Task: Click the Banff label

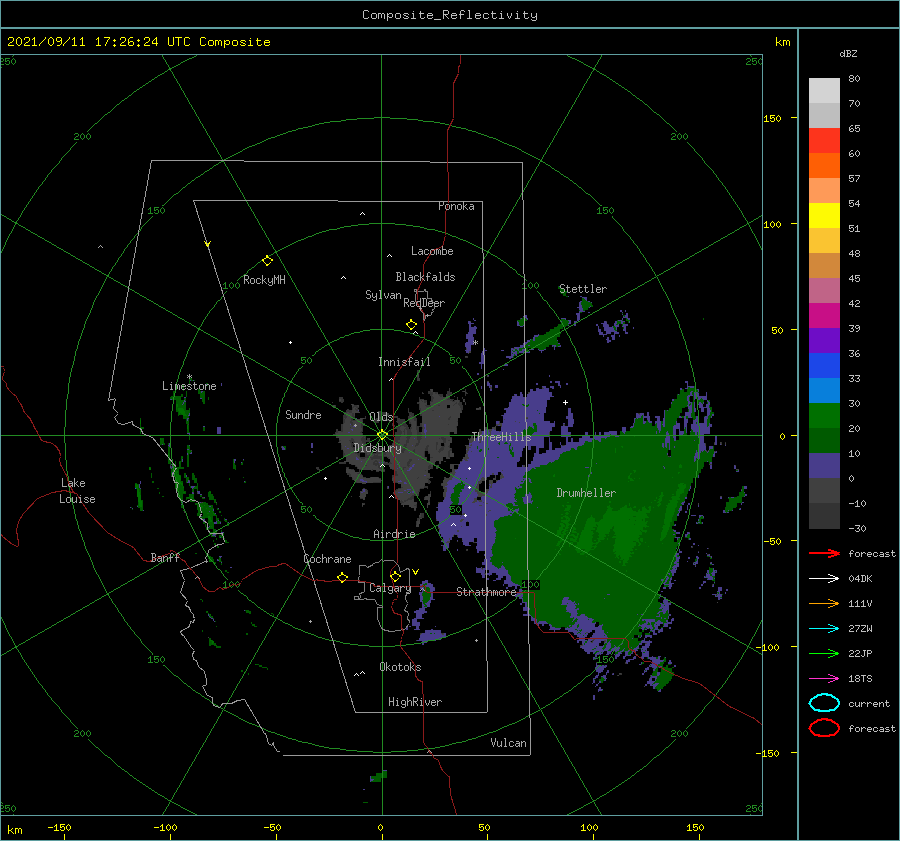Action: coord(165,557)
